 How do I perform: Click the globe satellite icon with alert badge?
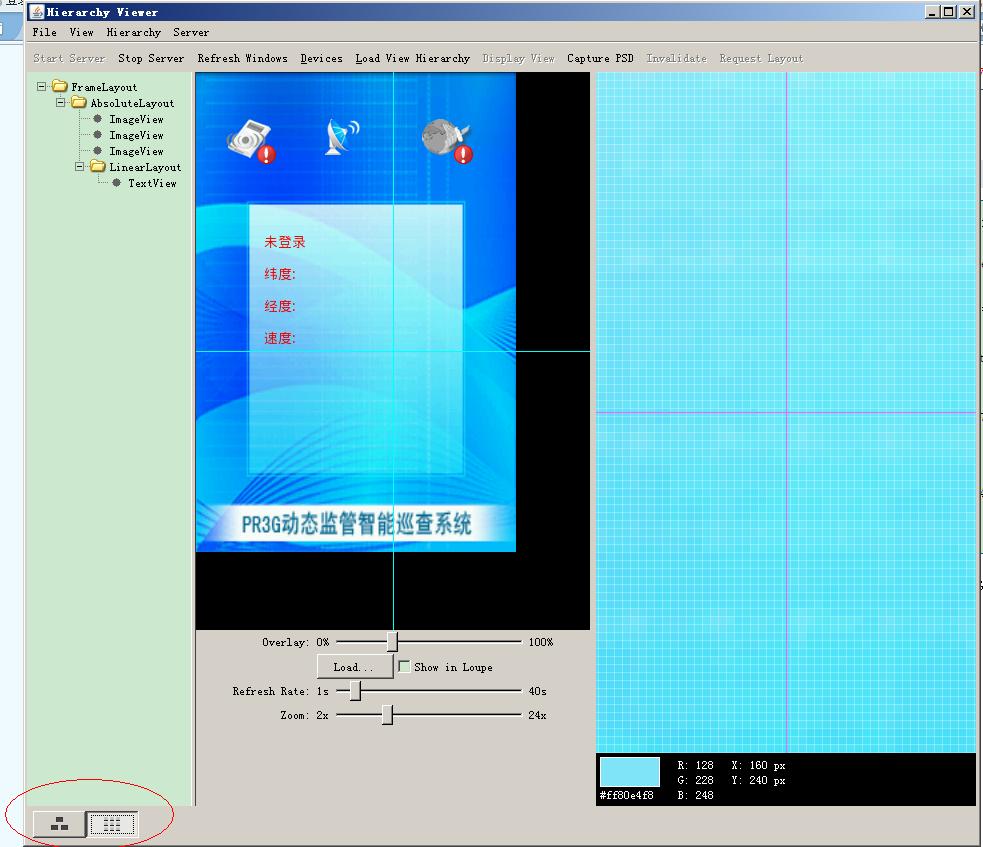(x=447, y=140)
